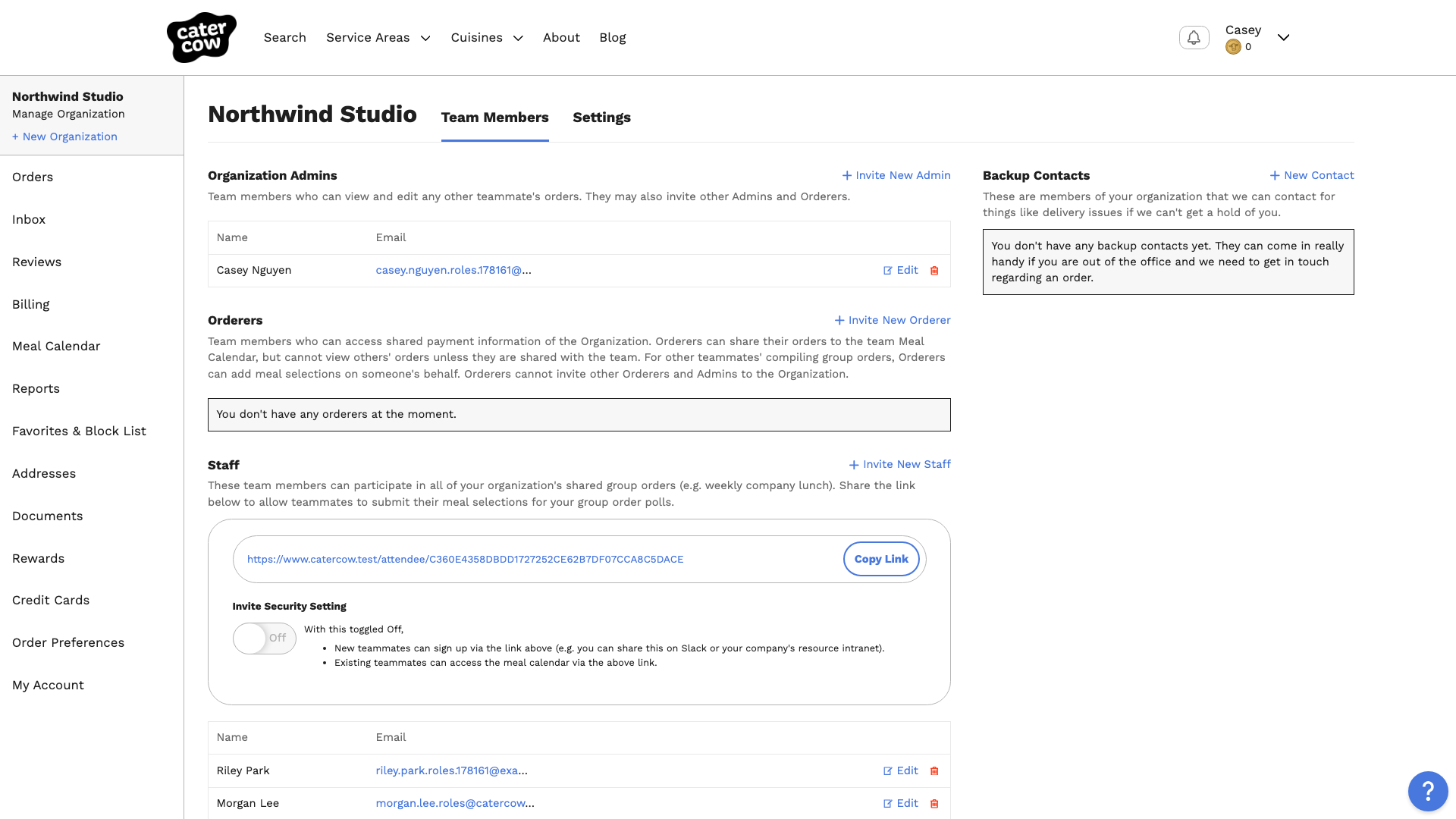1456x819 pixels.
Task: Open the Casey account menu chevron
Action: click(x=1283, y=37)
